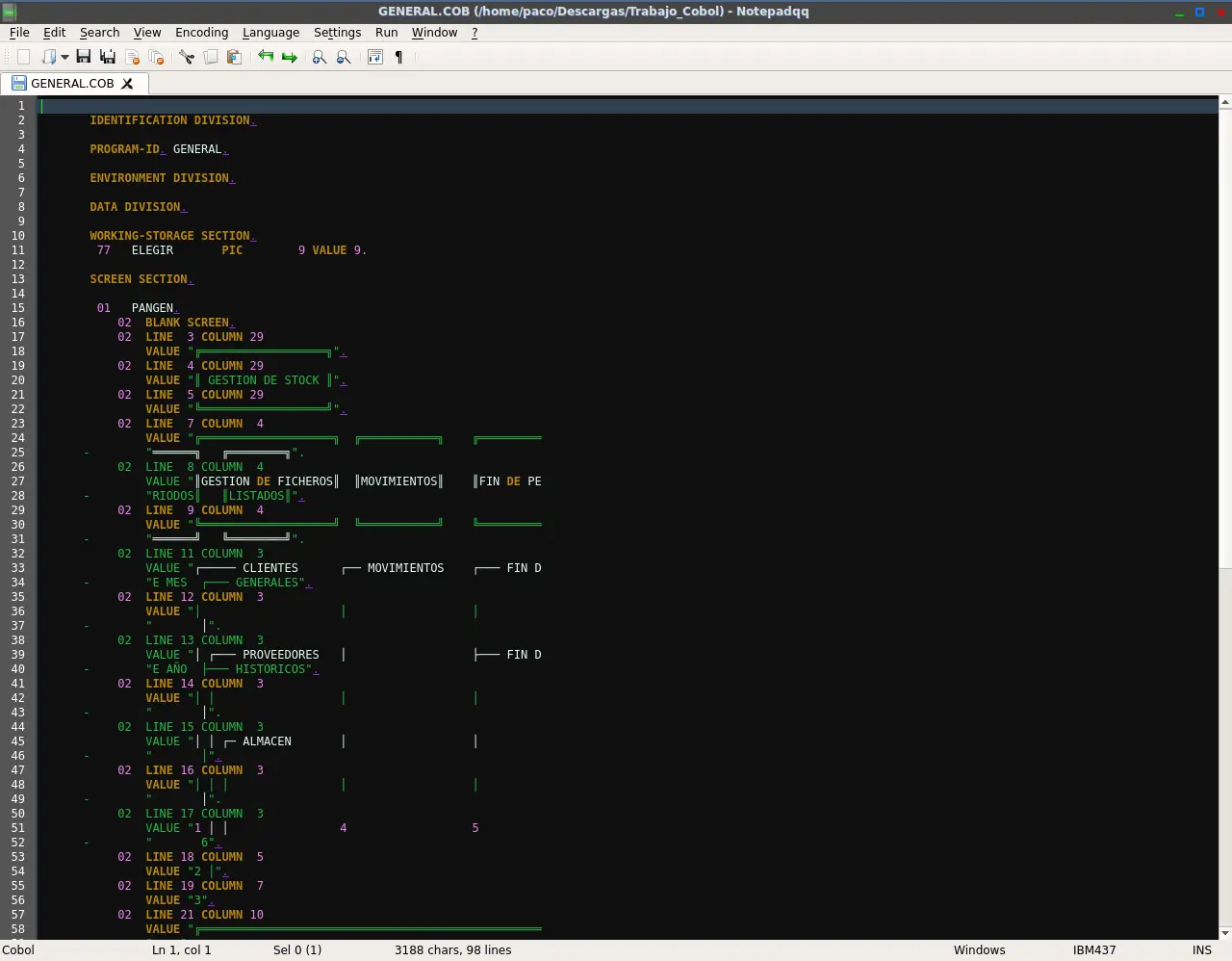The image size is (1232, 961).
Task: Zoom in with the magnifier plus icon
Action: (x=320, y=57)
